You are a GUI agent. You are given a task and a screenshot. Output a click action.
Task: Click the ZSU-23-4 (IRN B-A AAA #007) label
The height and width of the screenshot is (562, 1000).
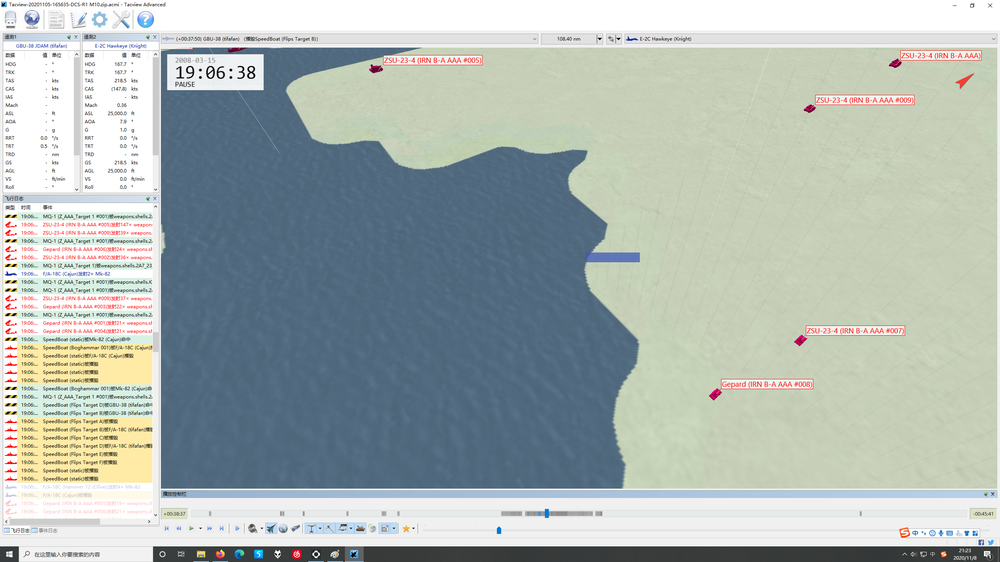pos(855,330)
